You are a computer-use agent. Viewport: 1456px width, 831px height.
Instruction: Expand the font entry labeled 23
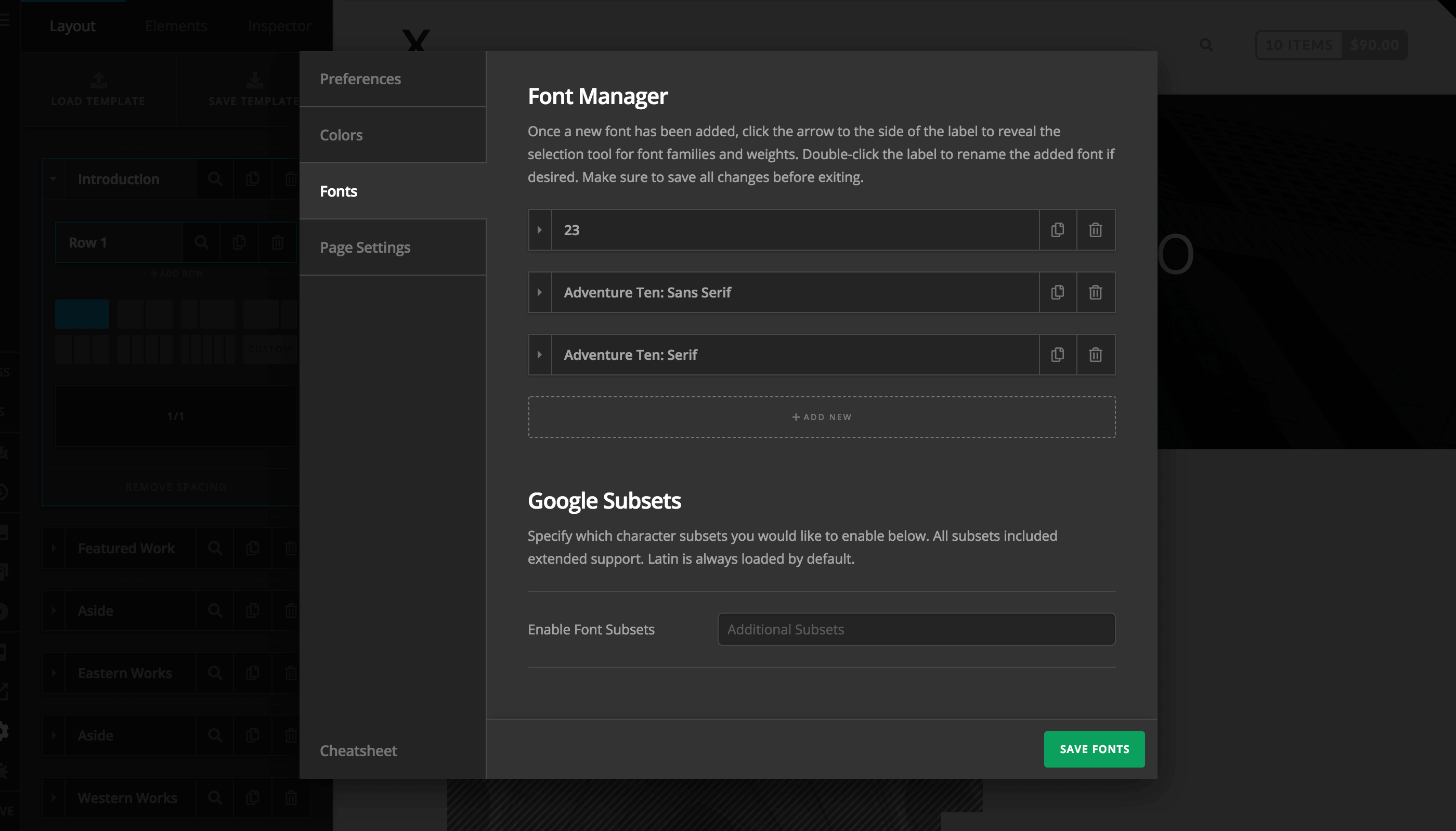[539, 230]
